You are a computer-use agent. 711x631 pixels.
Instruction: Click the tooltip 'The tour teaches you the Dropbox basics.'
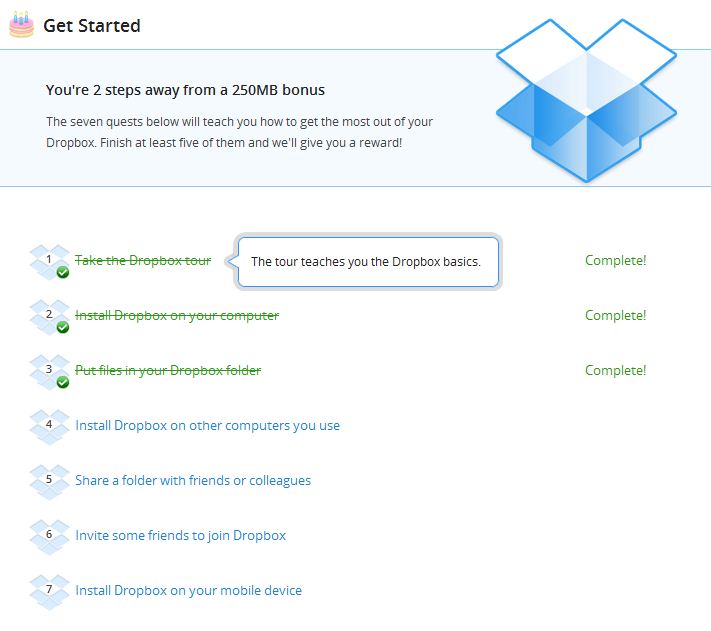368,262
